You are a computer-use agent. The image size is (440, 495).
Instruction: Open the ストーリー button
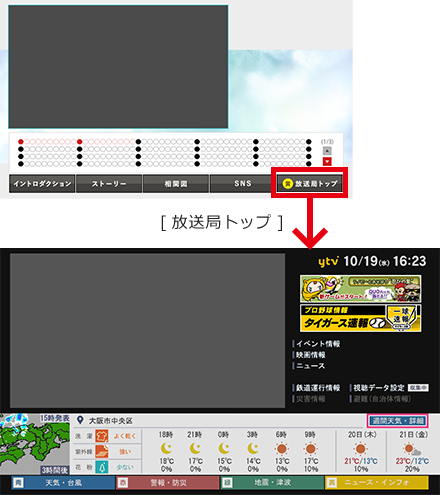[x=109, y=184]
